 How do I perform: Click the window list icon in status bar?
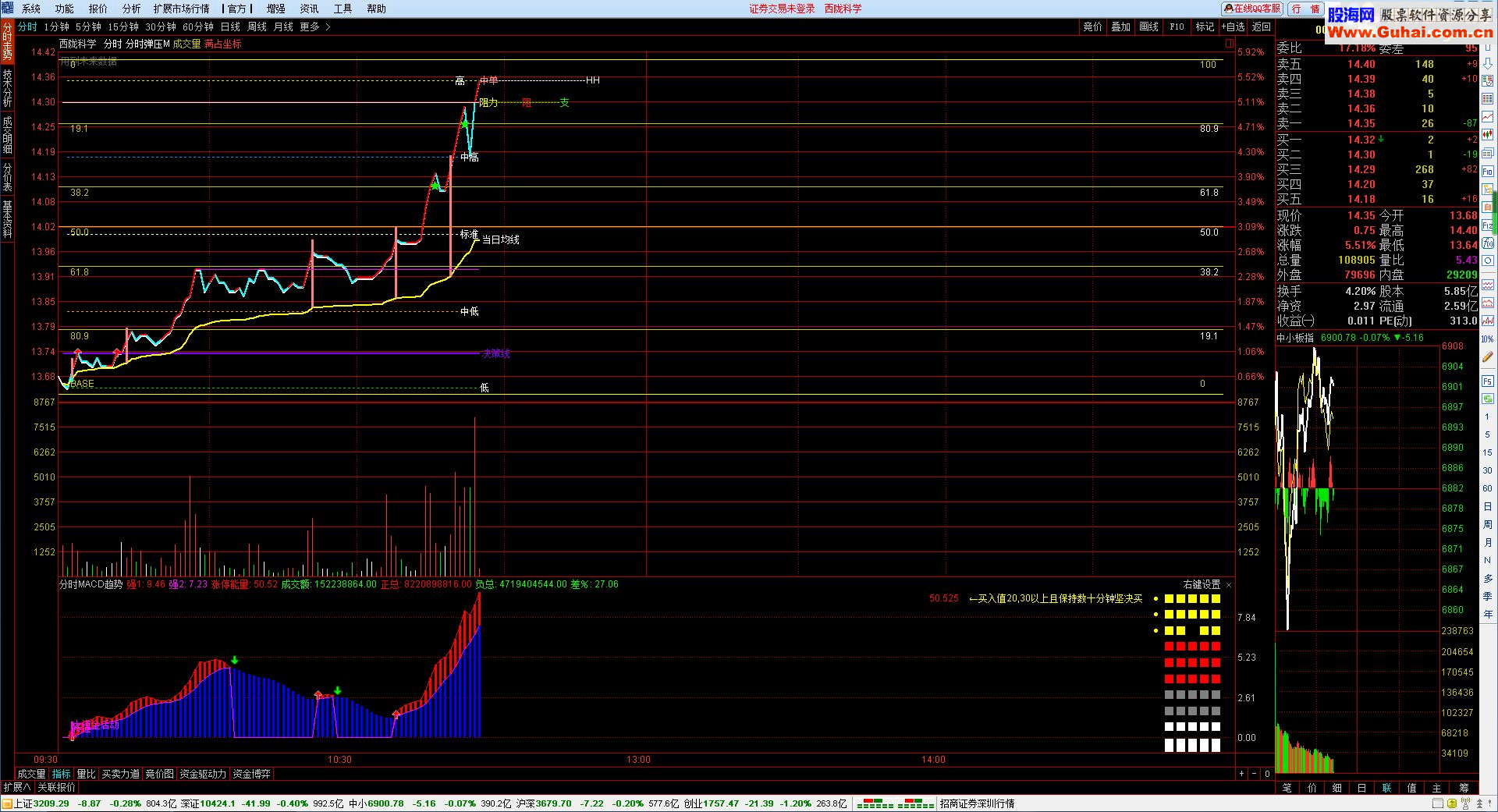pos(1438,803)
